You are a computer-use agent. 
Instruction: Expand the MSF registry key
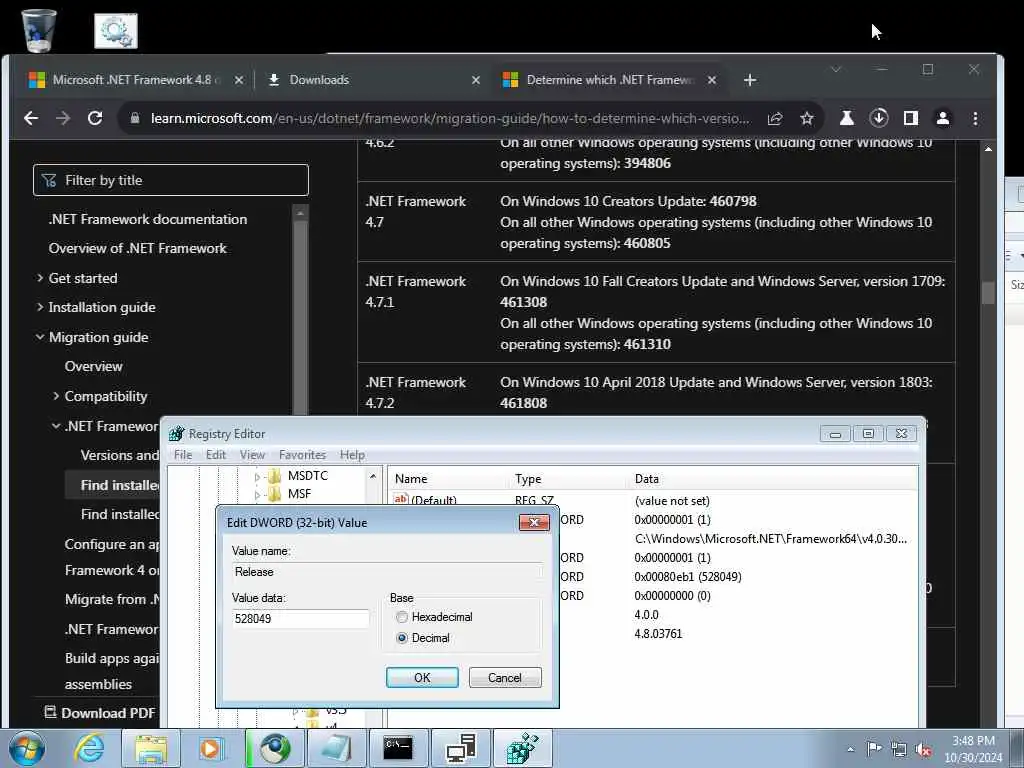(257, 495)
